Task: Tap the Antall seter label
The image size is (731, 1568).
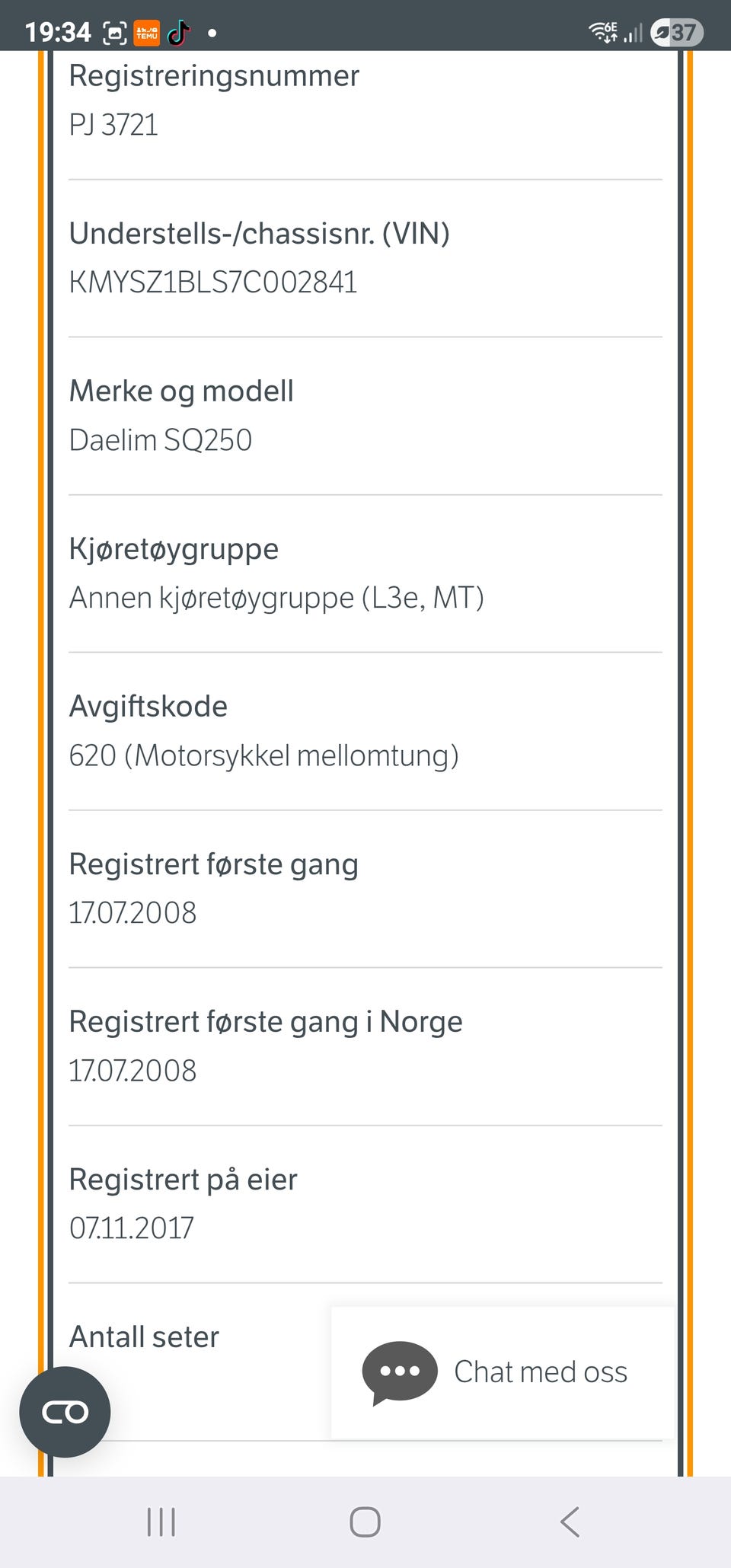Action: [144, 1337]
